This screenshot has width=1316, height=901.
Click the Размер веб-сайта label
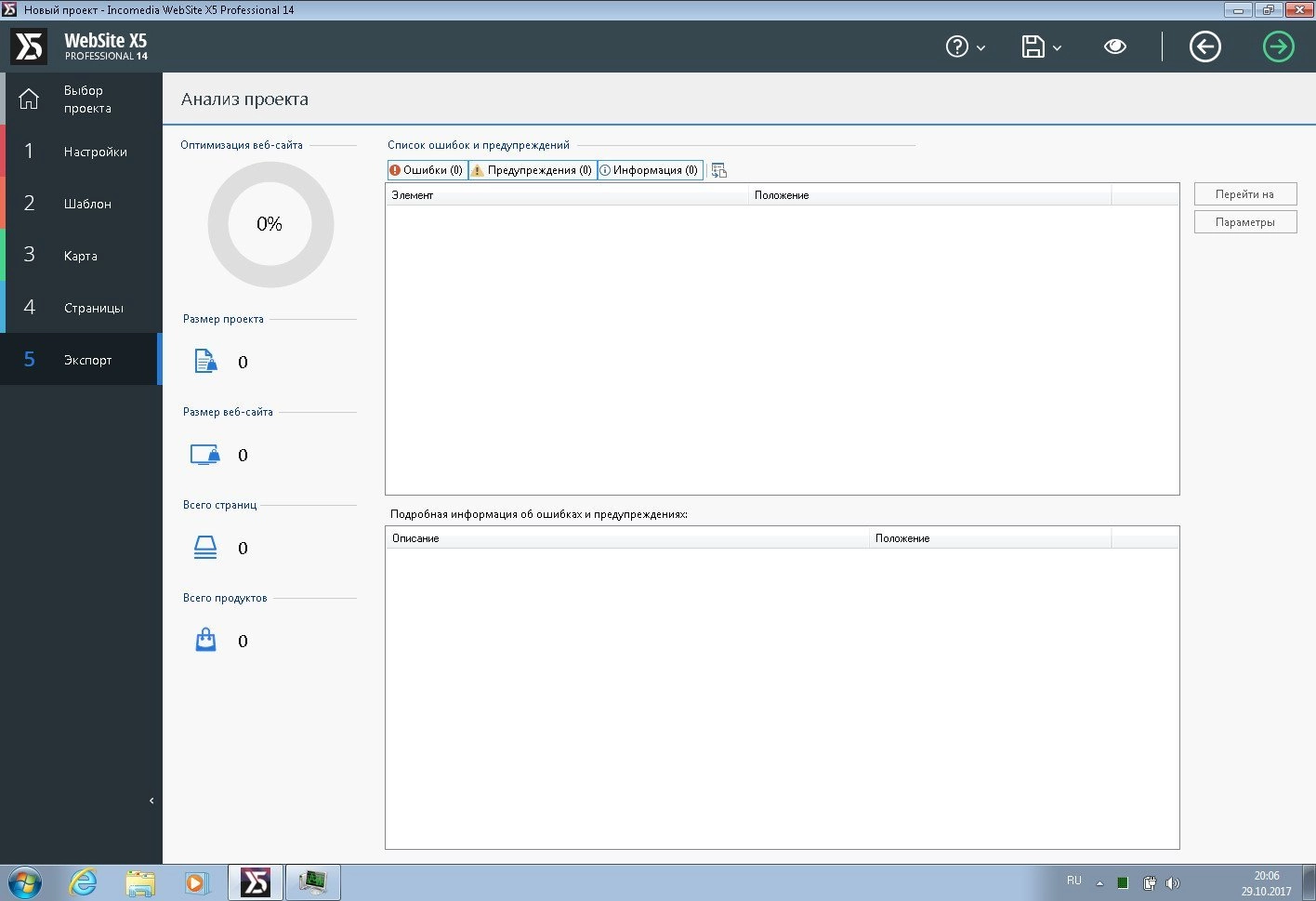pyautogui.click(x=228, y=412)
